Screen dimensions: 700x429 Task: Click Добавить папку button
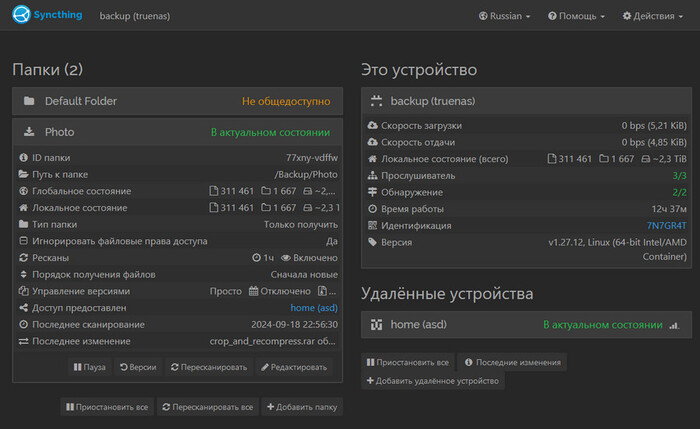[301, 407]
